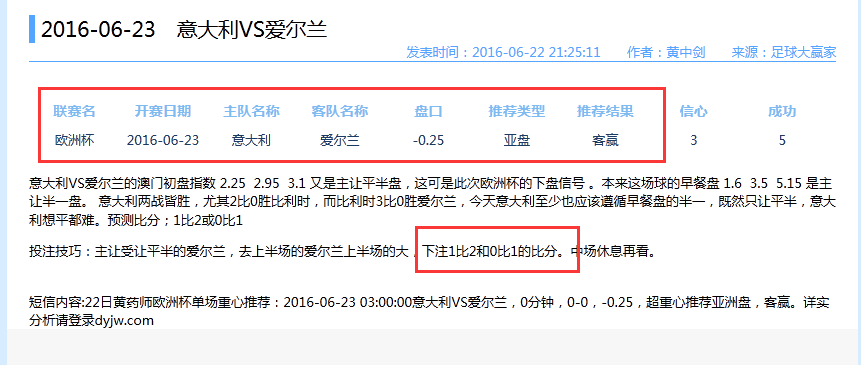Viewport: 861px width, 365px height.
Task: Click the author label 作者：黄中剑
Action: 666,53
